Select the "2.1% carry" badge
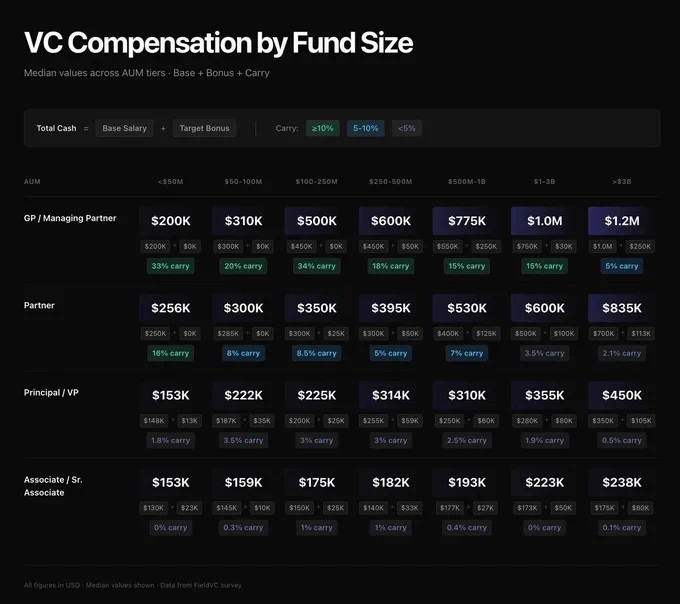This screenshot has width=680, height=604. [x=621, y=353]
